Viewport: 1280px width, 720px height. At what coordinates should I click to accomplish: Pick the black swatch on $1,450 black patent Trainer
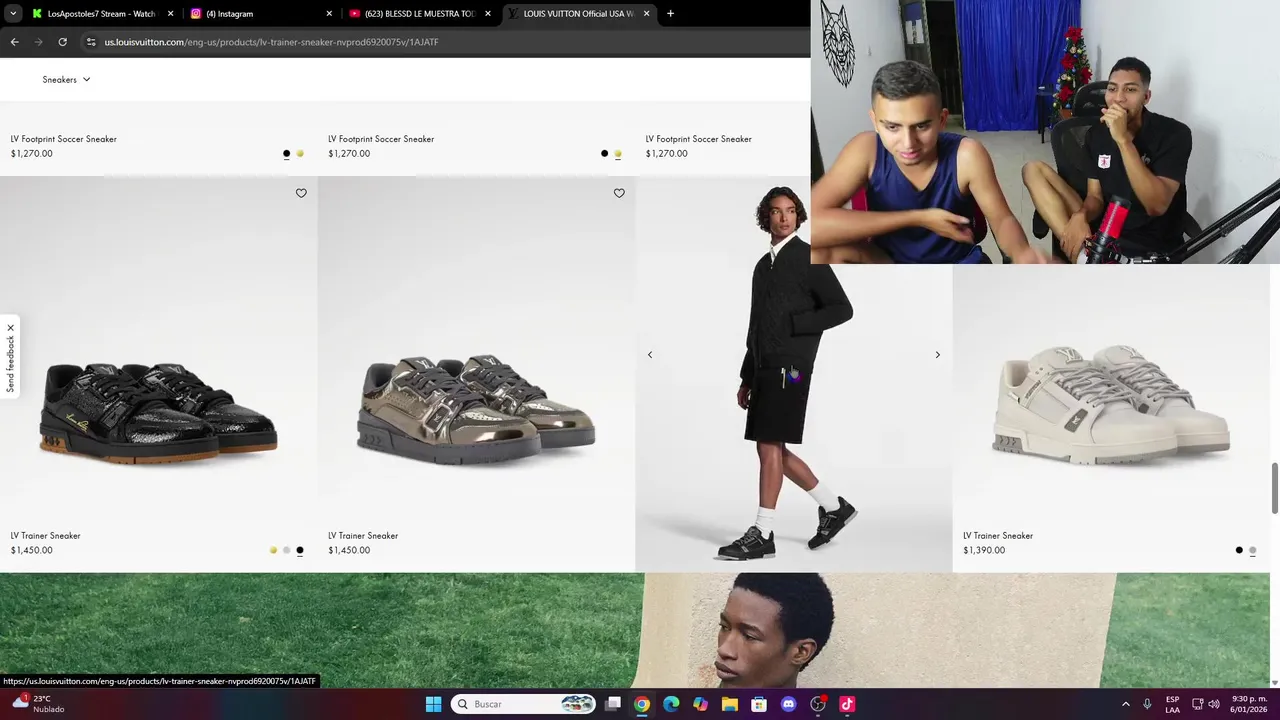[x=299, y=550]
